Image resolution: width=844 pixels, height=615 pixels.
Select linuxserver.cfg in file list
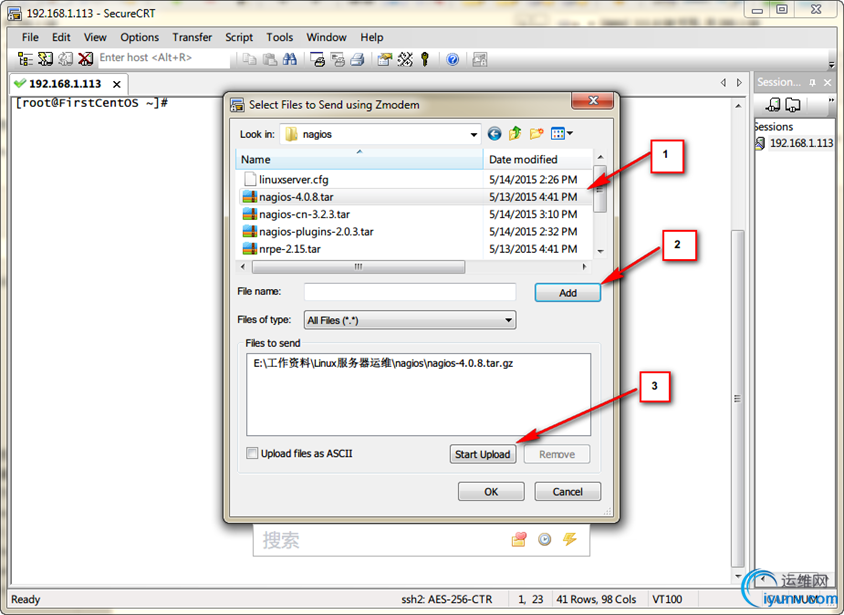[293, 179]
